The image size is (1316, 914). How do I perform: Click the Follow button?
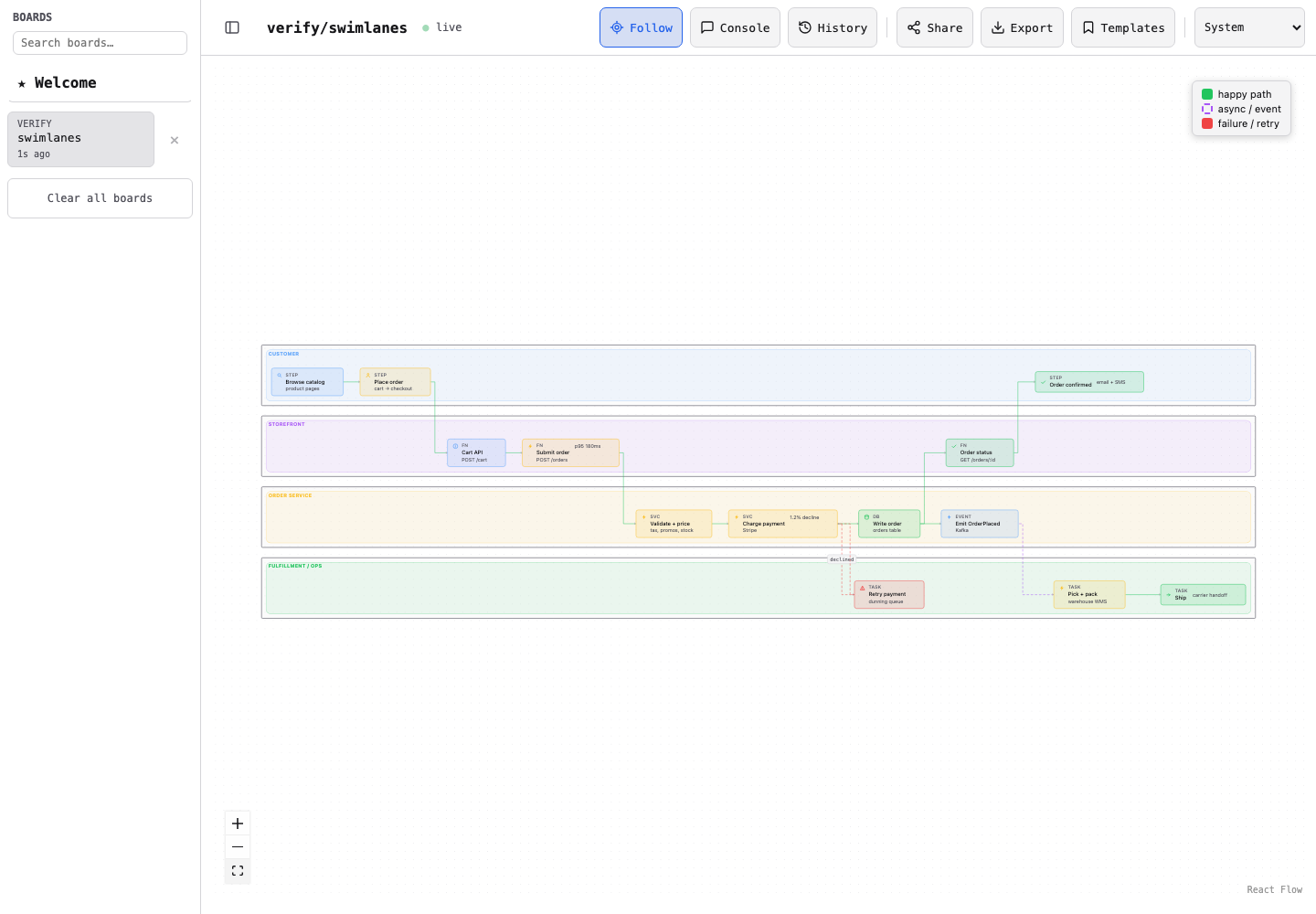point(641,27)
